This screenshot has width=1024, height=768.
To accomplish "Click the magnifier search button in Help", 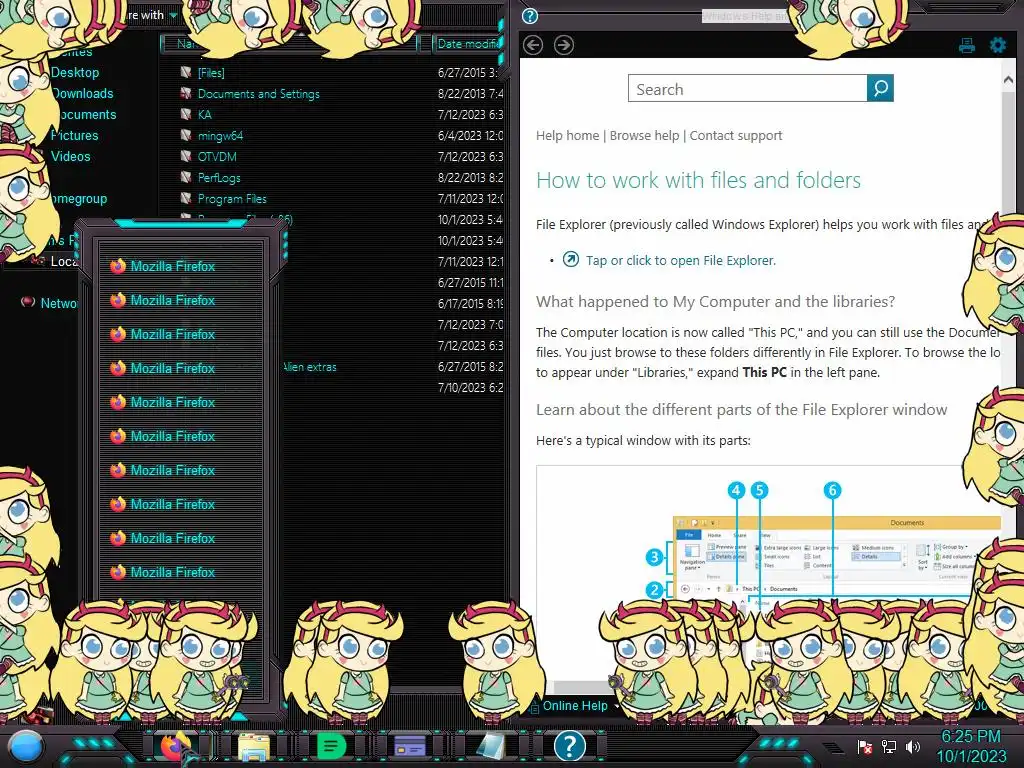I will (x=880, y=88).
